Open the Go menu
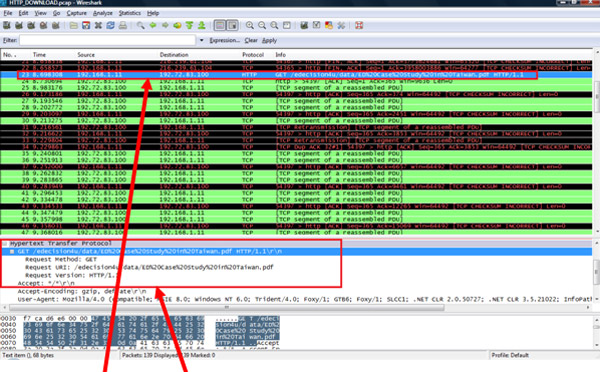The height and width of the screenshot is (372, 600). [x=57, y=13]
